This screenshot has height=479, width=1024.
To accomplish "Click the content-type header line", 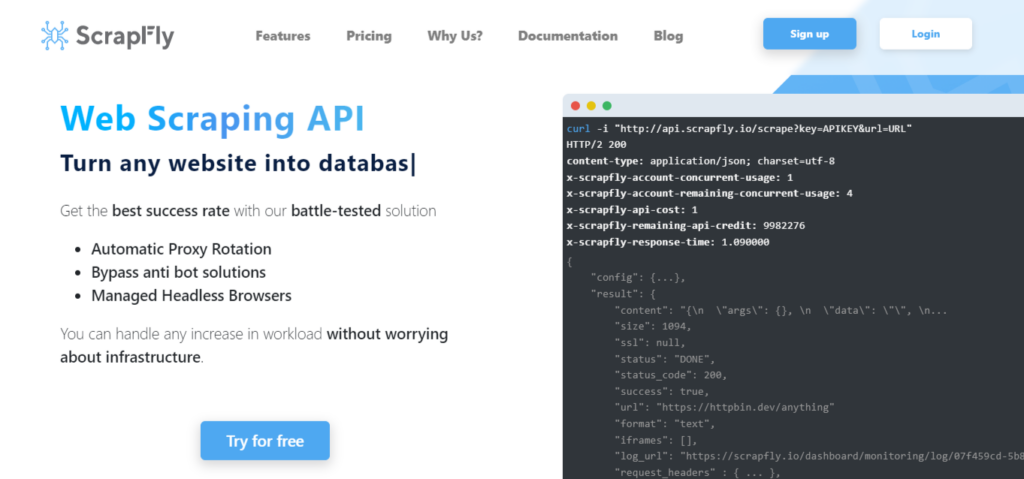I will pos(701,161).
